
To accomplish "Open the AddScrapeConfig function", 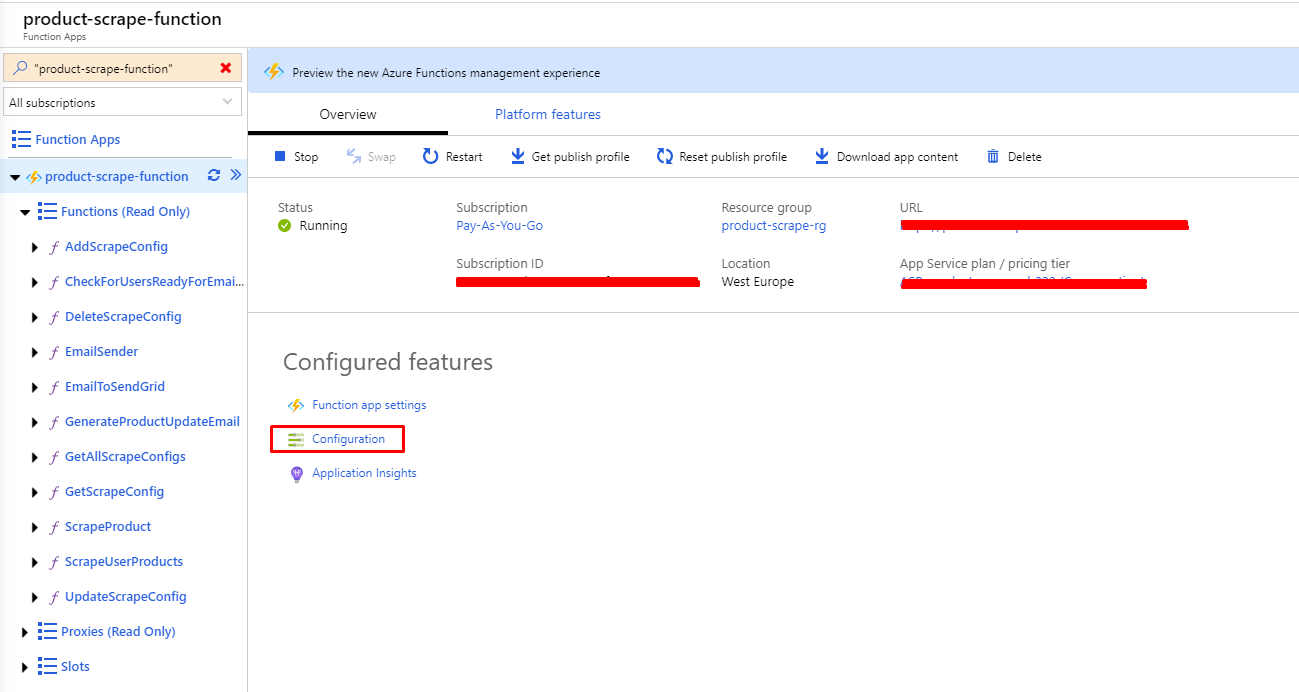I will click(x=116, y=247).
